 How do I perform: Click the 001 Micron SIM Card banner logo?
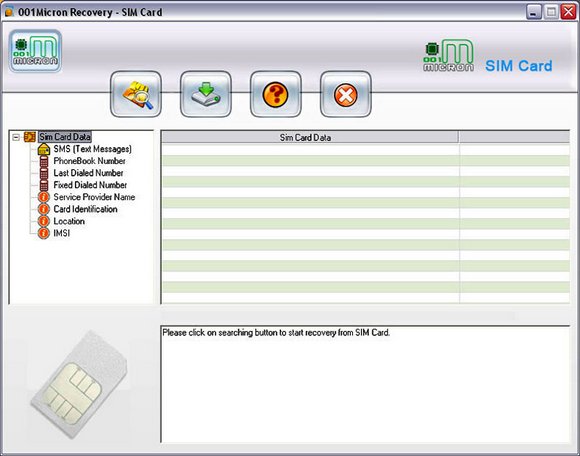488,57
